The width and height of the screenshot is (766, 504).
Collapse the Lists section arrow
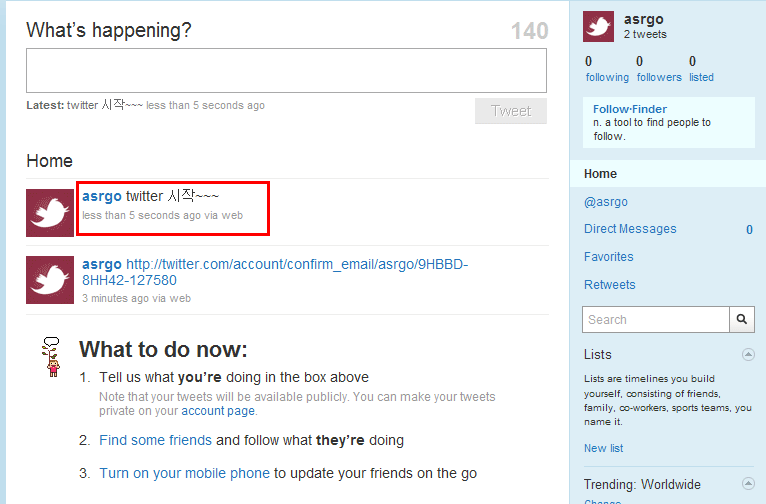748,354
